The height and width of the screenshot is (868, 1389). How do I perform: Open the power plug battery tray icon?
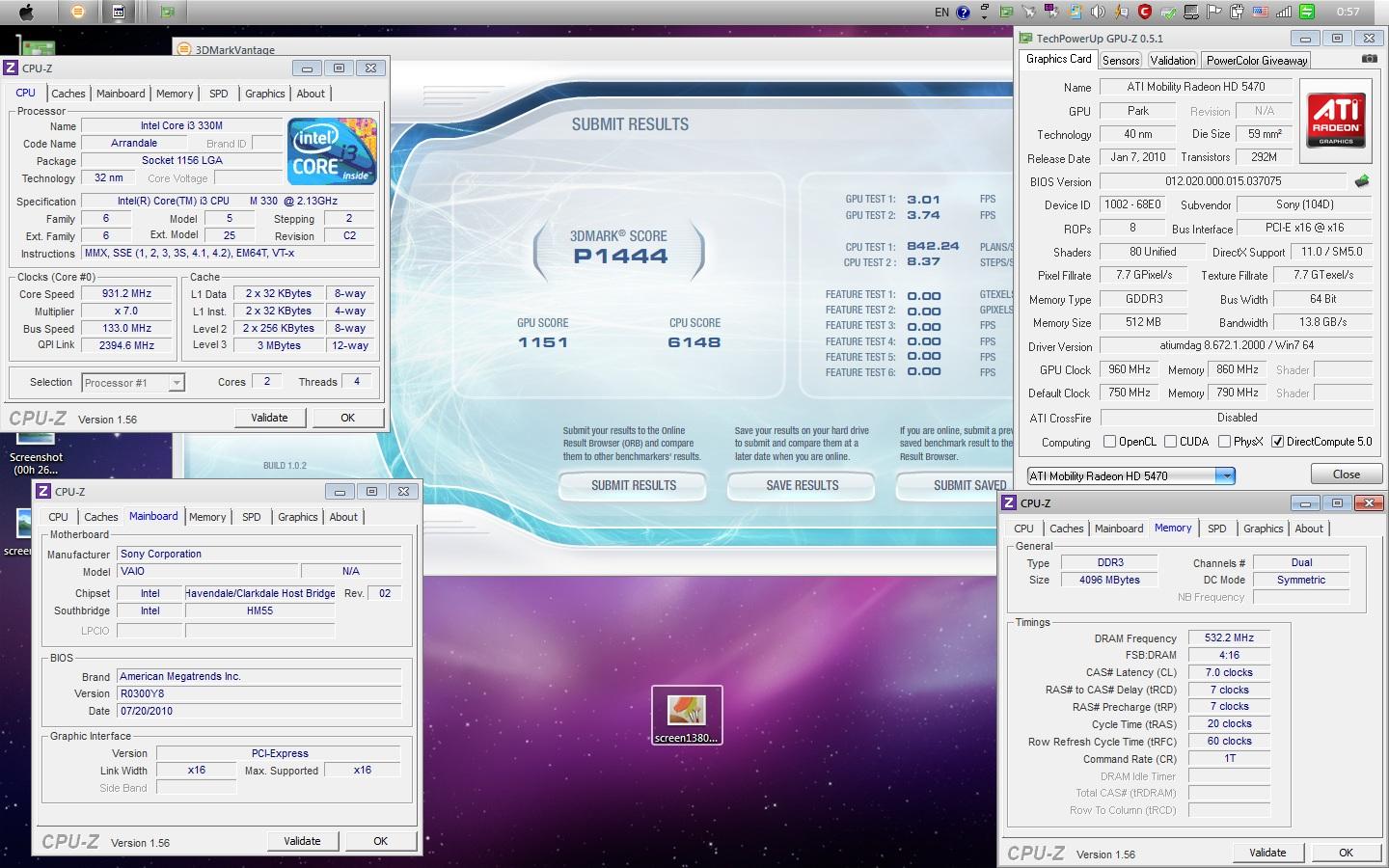click(x=1237, y=12)
